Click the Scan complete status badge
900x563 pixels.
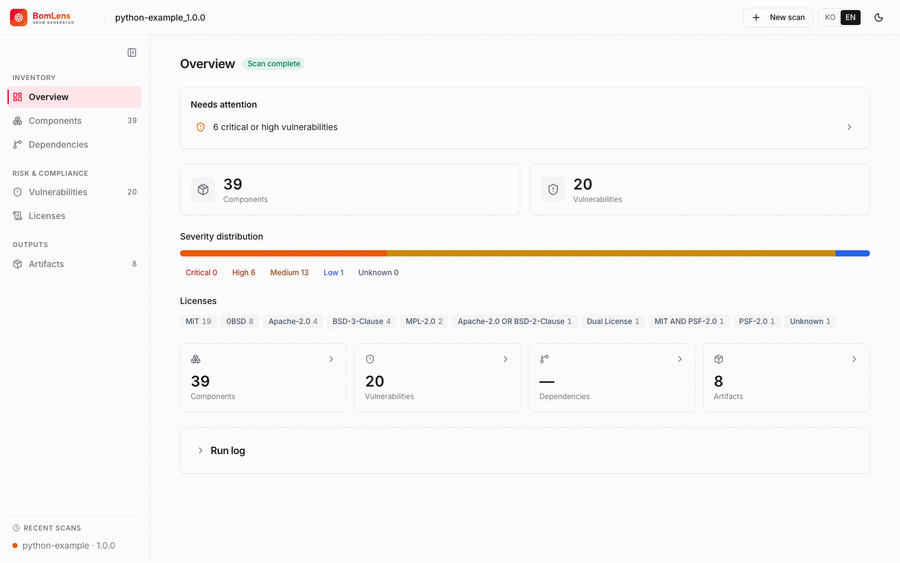coord(274,64)
